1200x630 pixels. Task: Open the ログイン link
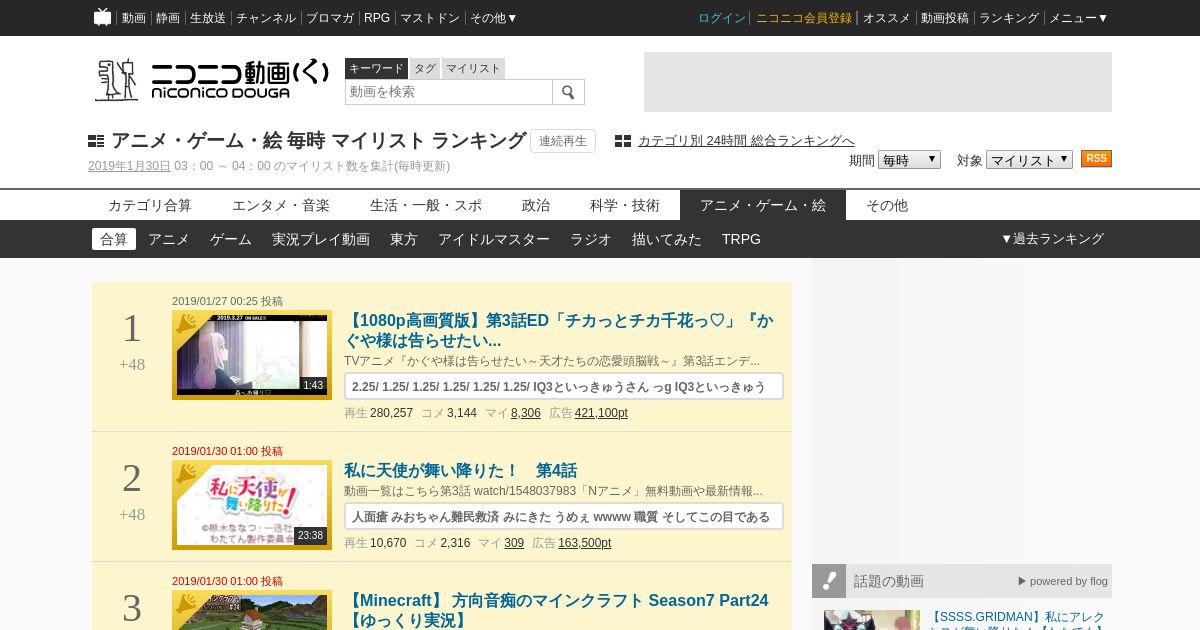point(722,18)
